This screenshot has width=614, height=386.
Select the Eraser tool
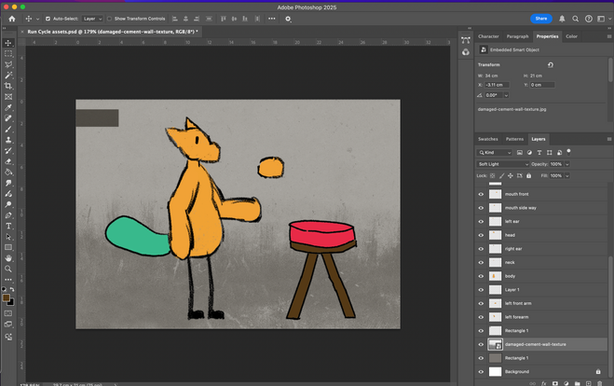pyautogui.click(x=8, y=161)
